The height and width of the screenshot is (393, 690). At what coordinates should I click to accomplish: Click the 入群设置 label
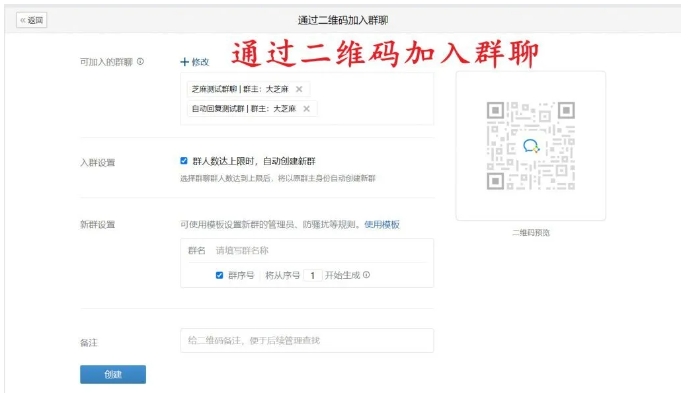pos(98,163)
